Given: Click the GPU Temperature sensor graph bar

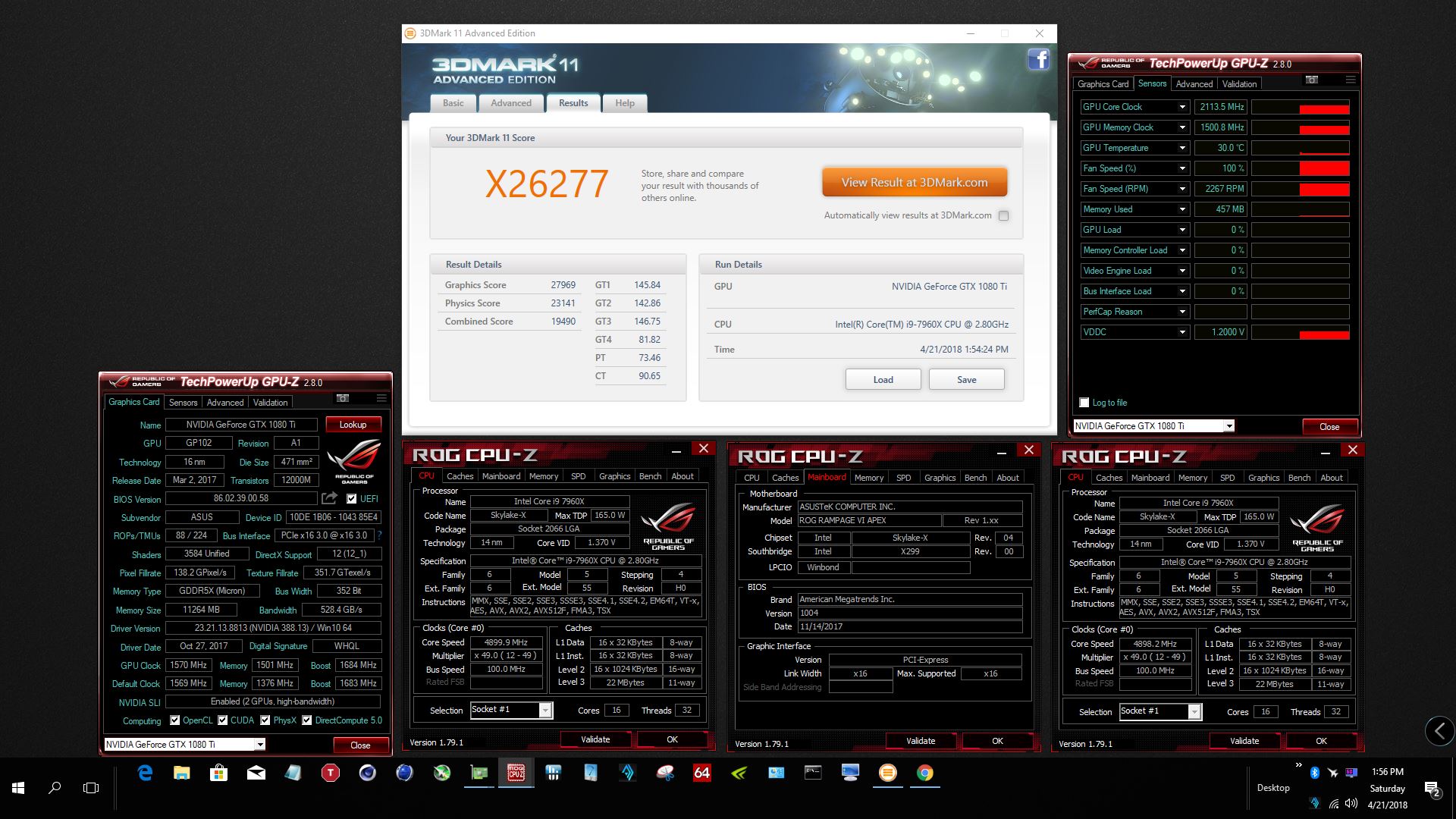Looking at the screenshot, I should click(1300, 148).
